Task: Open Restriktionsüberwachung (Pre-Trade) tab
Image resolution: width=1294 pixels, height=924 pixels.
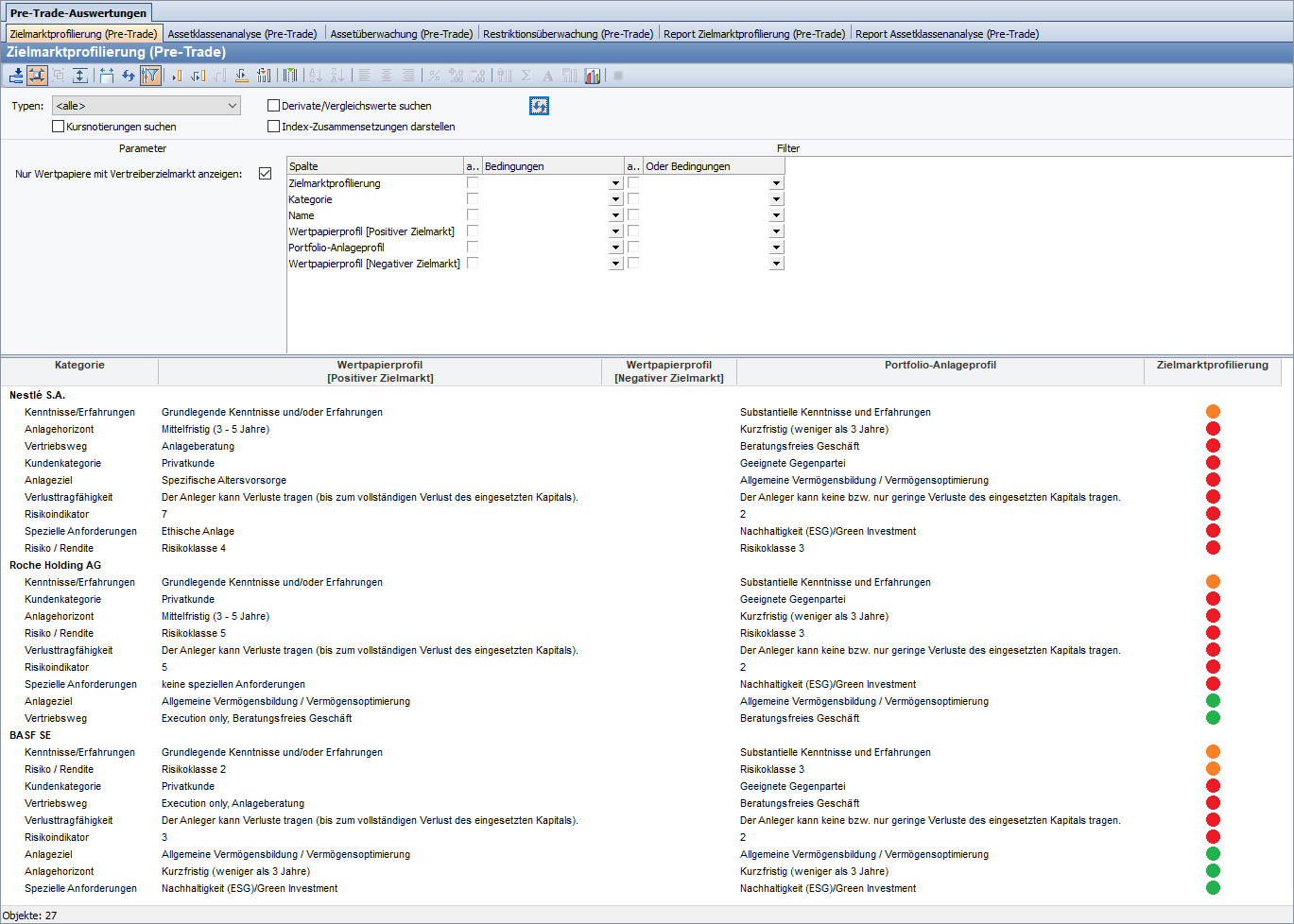Action: point(567,34)
